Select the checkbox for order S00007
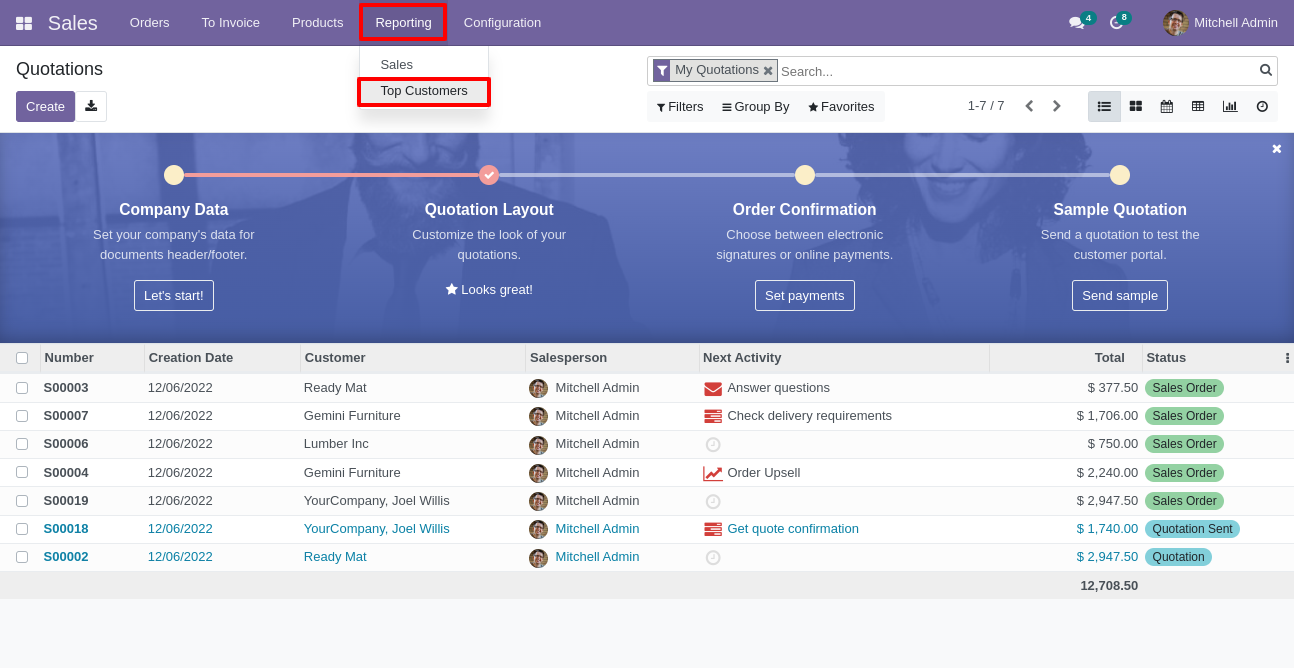 point(22,416)
